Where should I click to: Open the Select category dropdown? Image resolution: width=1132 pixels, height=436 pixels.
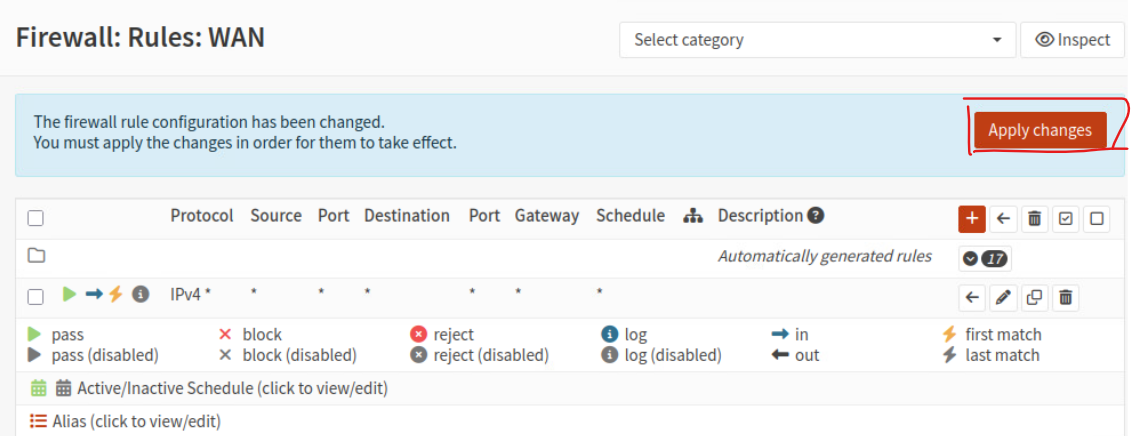point(817,40)
